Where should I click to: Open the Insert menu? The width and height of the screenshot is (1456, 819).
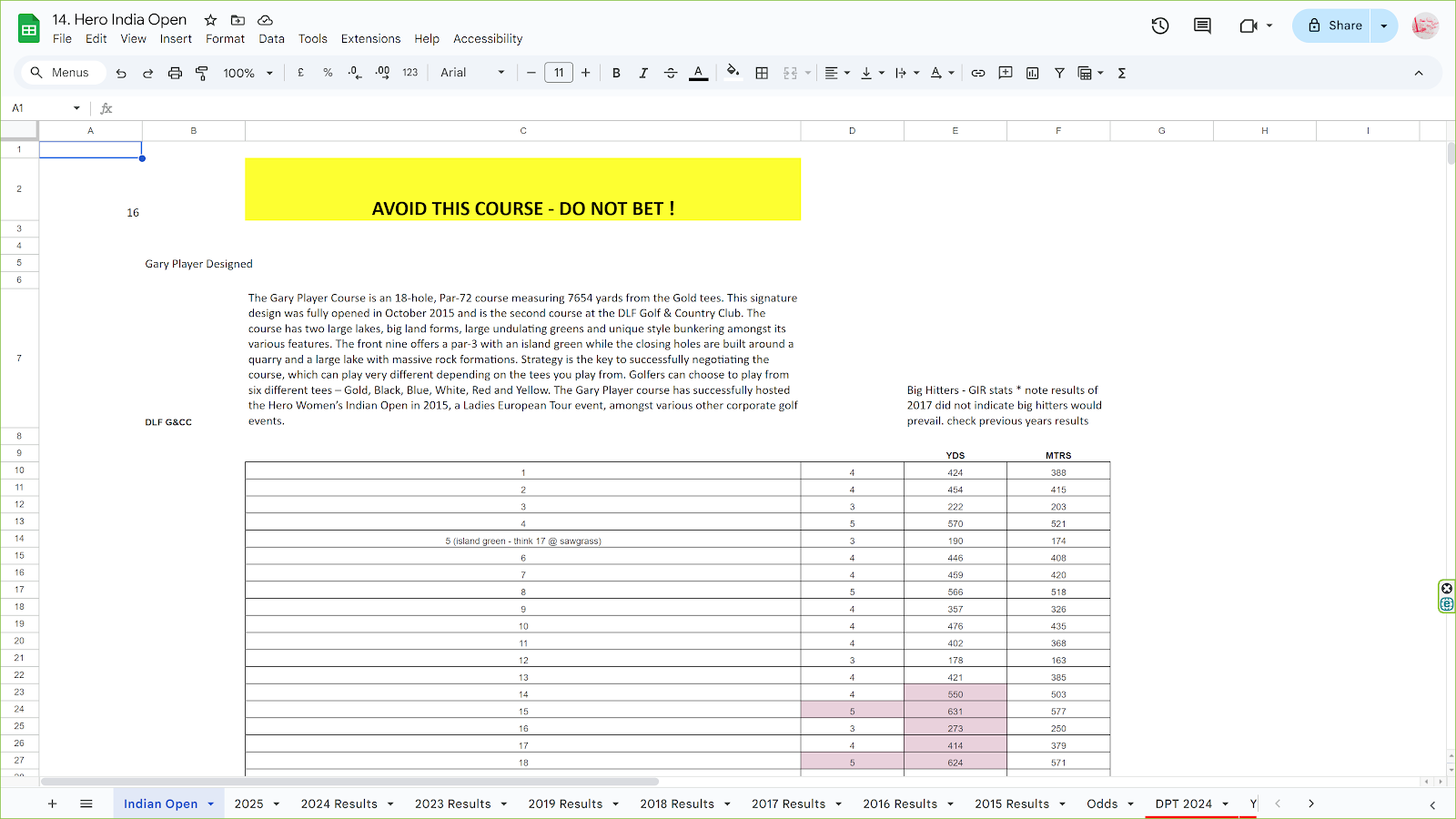pos(176,39)
